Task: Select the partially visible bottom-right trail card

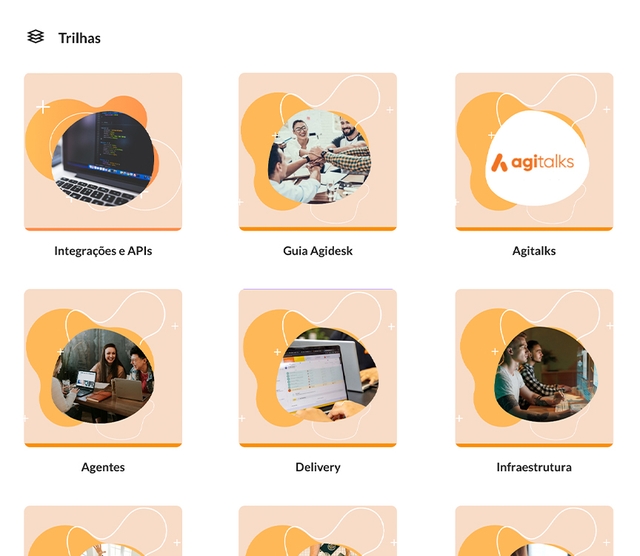Action: (x=534, y=531)
